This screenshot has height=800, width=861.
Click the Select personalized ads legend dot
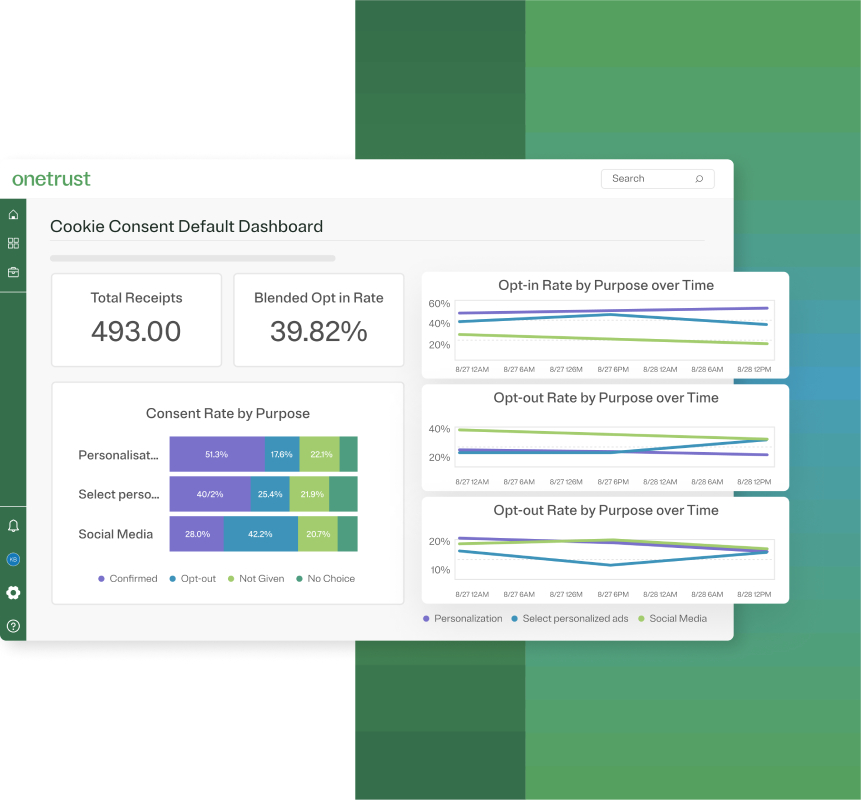515,619
